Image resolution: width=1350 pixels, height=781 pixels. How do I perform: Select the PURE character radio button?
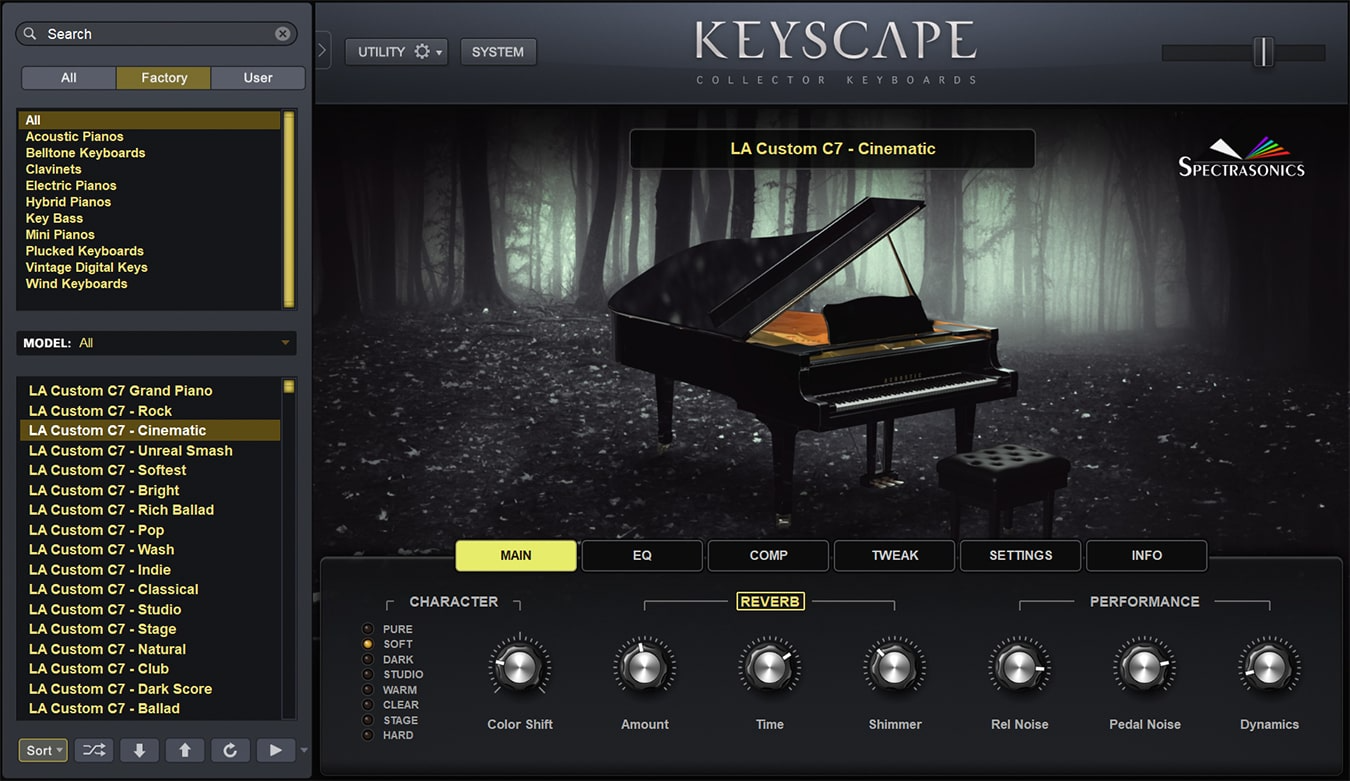(368, 629)
